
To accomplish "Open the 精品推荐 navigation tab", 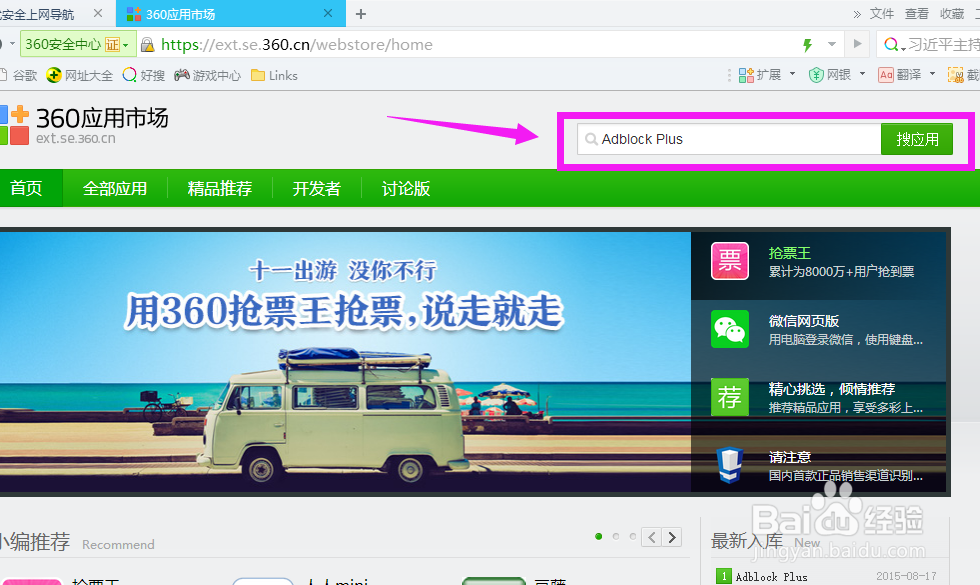I will point(220,188).
